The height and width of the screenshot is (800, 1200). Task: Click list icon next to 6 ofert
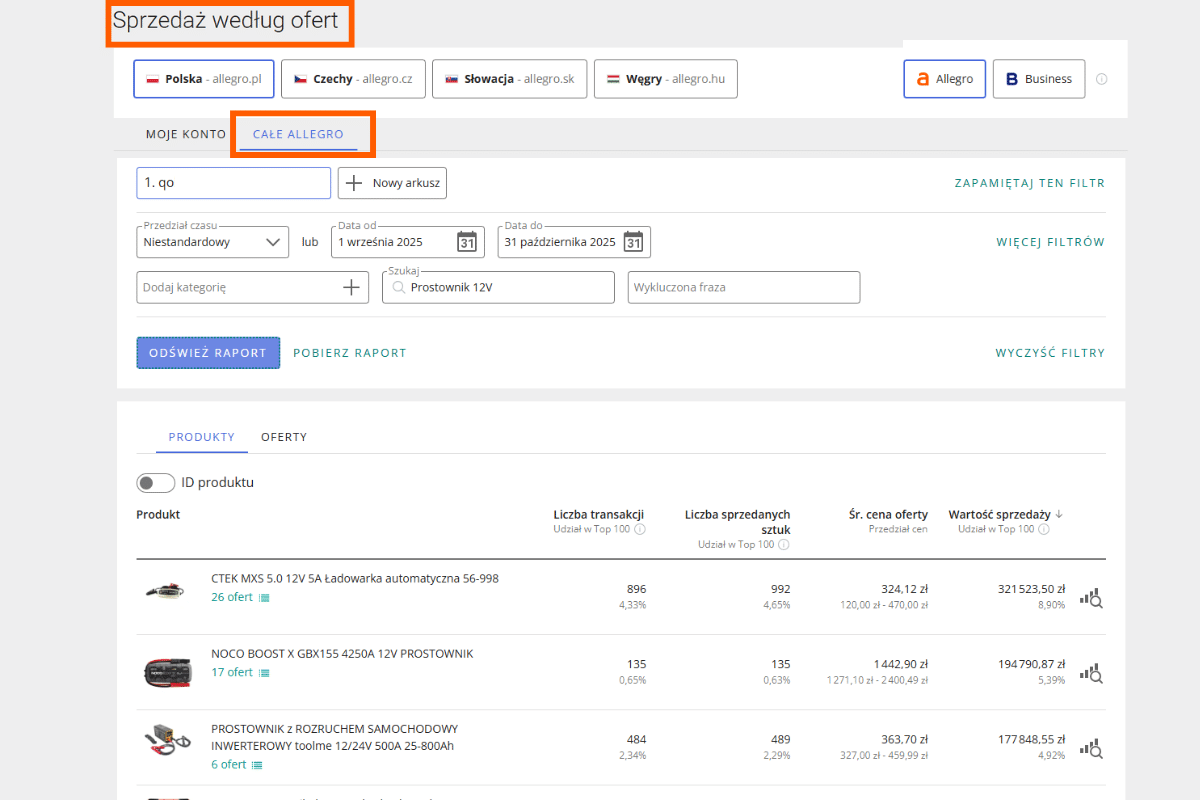[x=257, y=765]
